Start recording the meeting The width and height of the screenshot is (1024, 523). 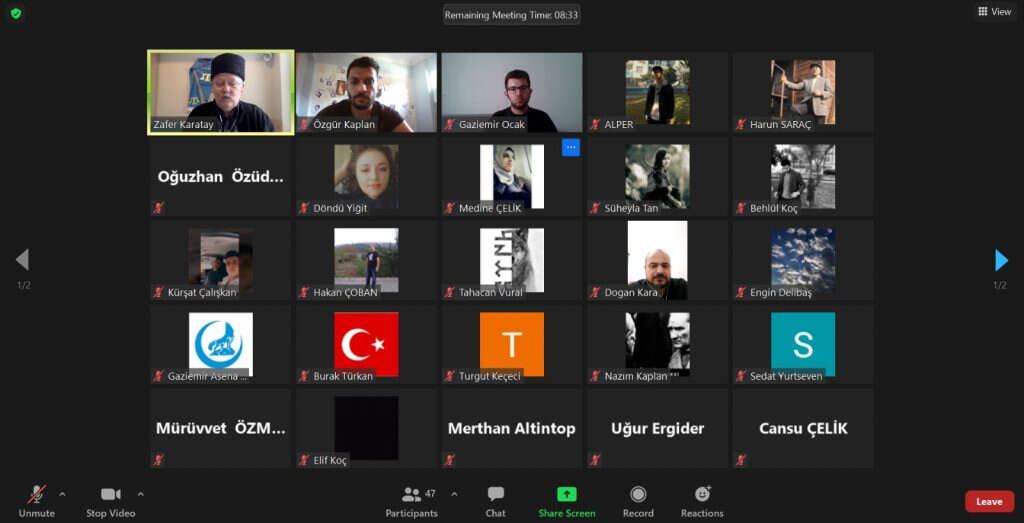pos(638,501)
